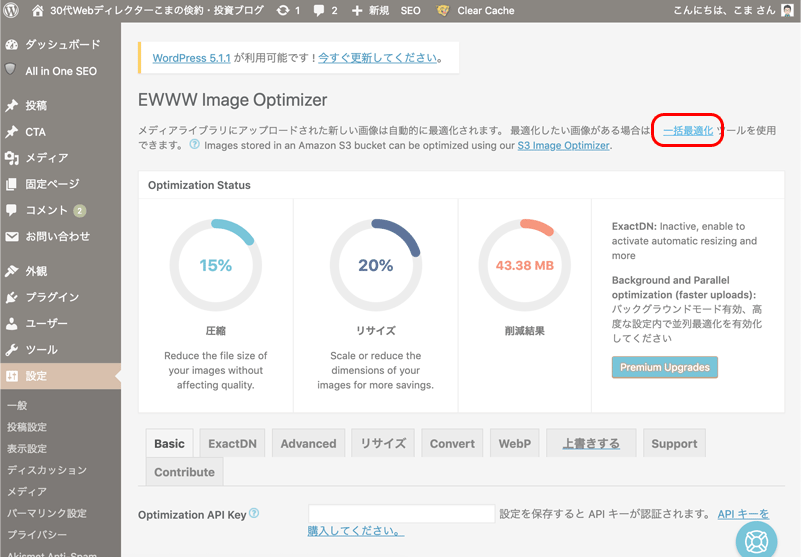Image resolution: width=801 pixels, height=557 pixels.
Task: Switch to the Advanced tab
Action: 309,443
